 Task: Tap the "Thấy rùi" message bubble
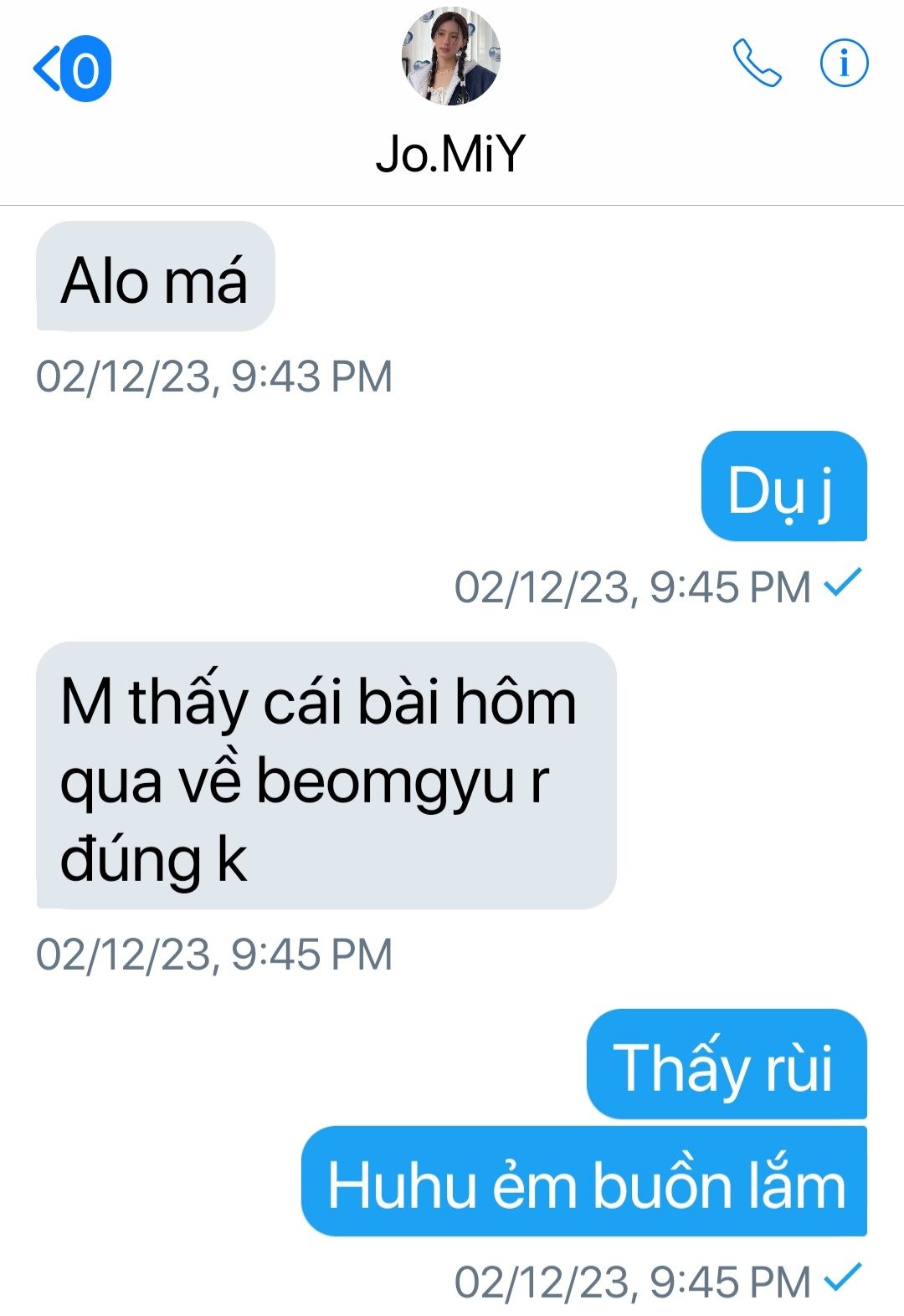click(x=727, y=1063)
